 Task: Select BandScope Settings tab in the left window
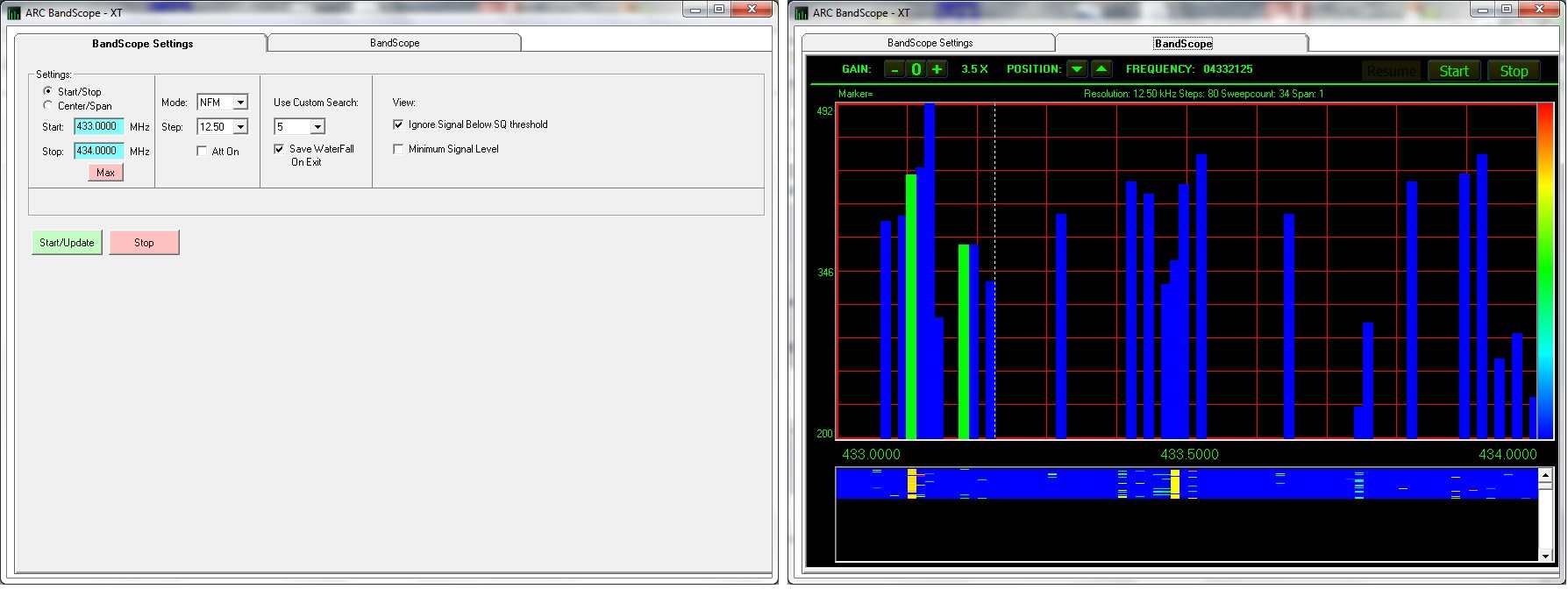tap(142, 44)
